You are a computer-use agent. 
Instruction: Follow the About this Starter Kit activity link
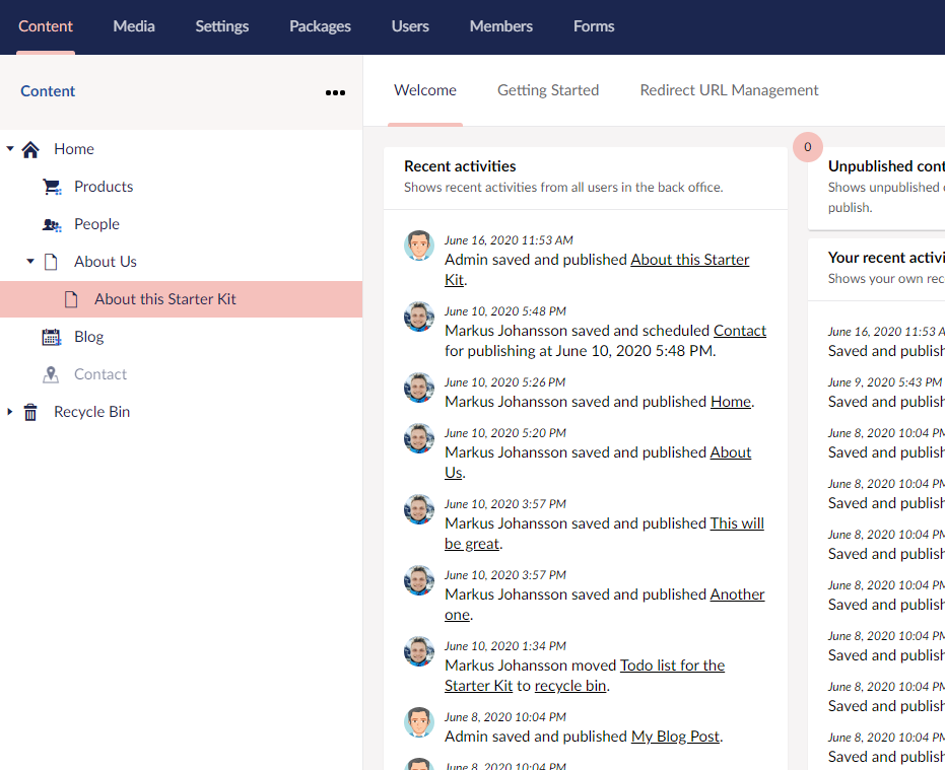[689, 259]
